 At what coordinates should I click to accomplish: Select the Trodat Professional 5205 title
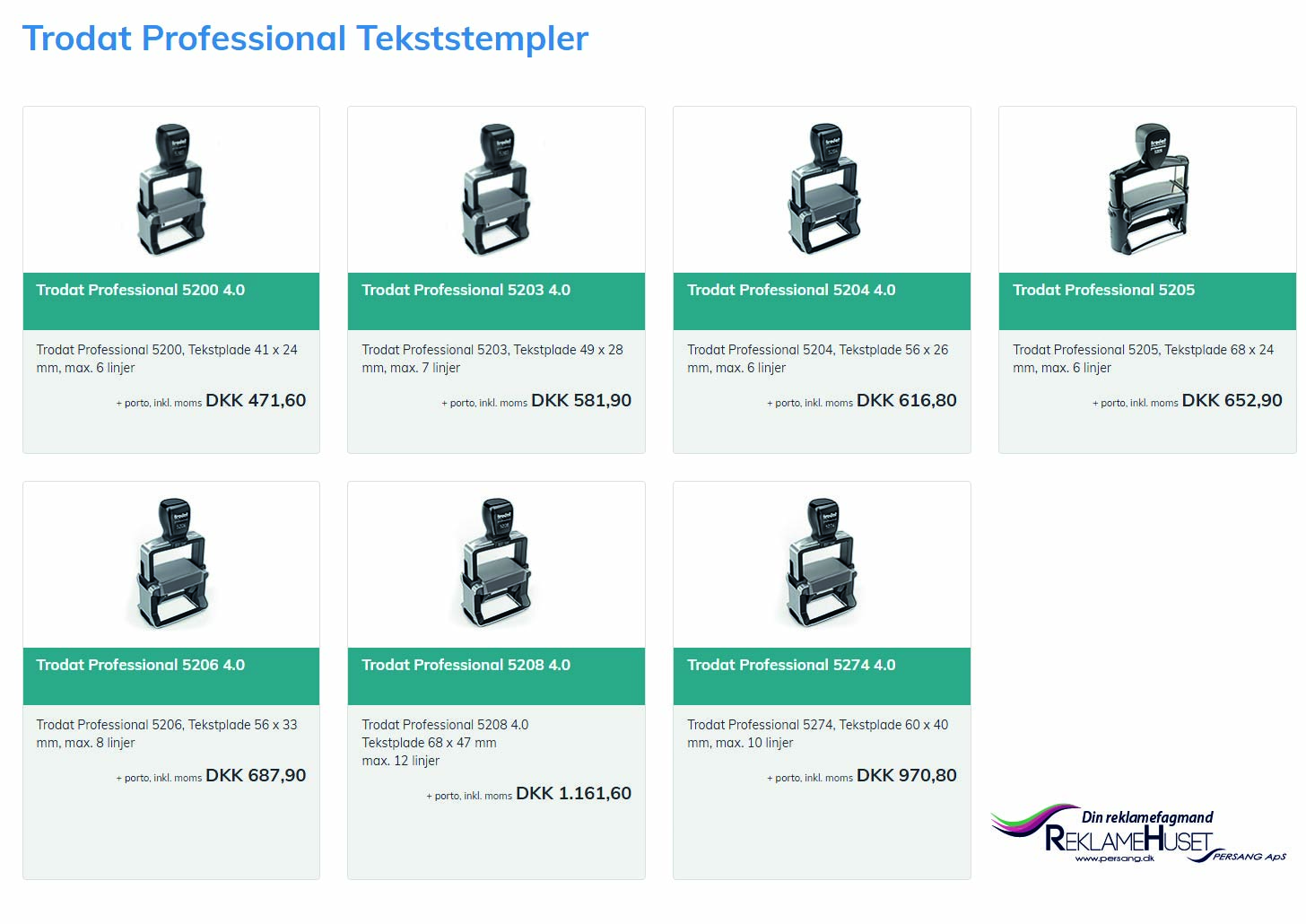pyautogui.click(x=1103, y=290)
